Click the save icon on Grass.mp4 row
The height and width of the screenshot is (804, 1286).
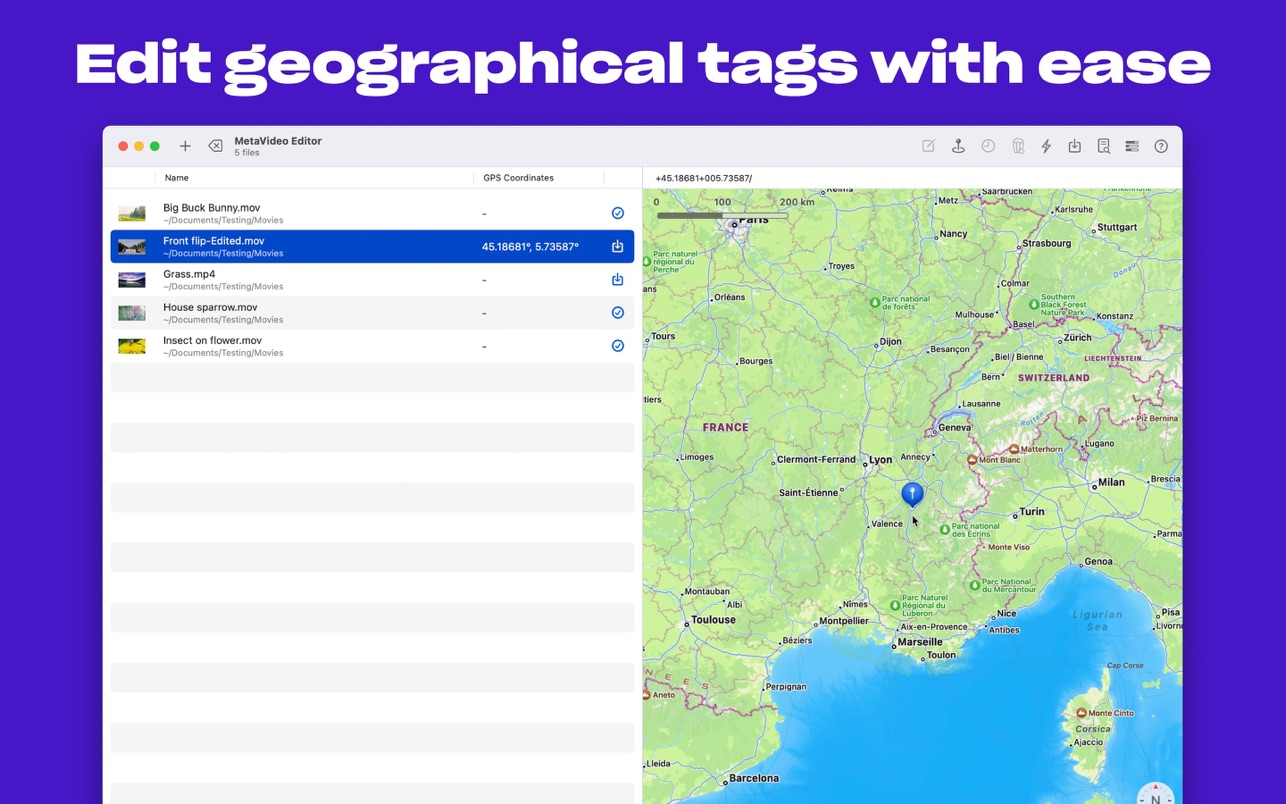[617, 280]
